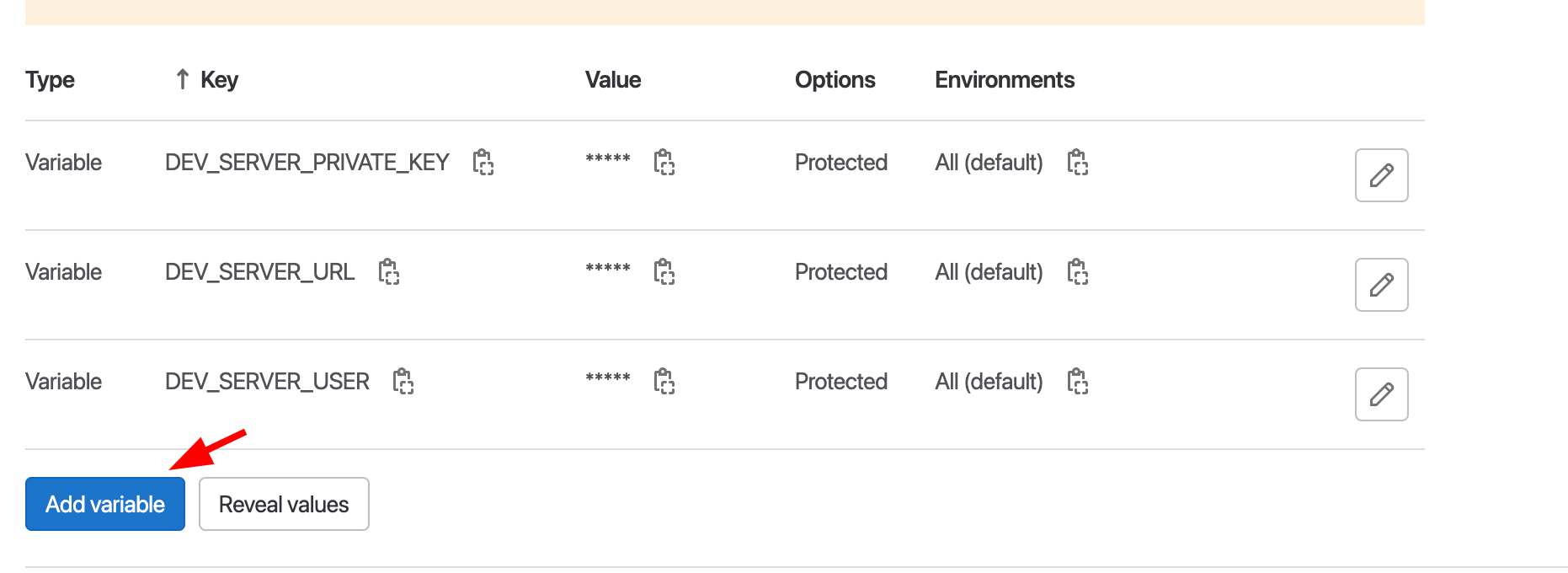Viewport: 1568px width, 573px height.
Task: Click the Type column header
Action: tap(50, 80)
